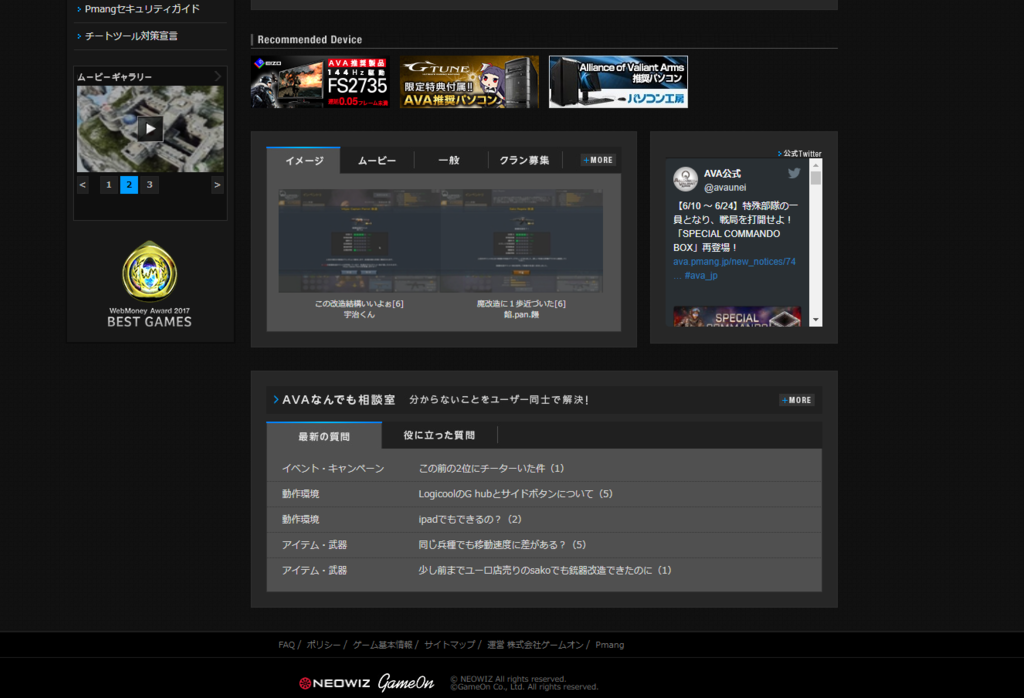Viewport: 1024px width, 698px height.
Task: Go to movie gallery page 1
Action: point(108,185)
